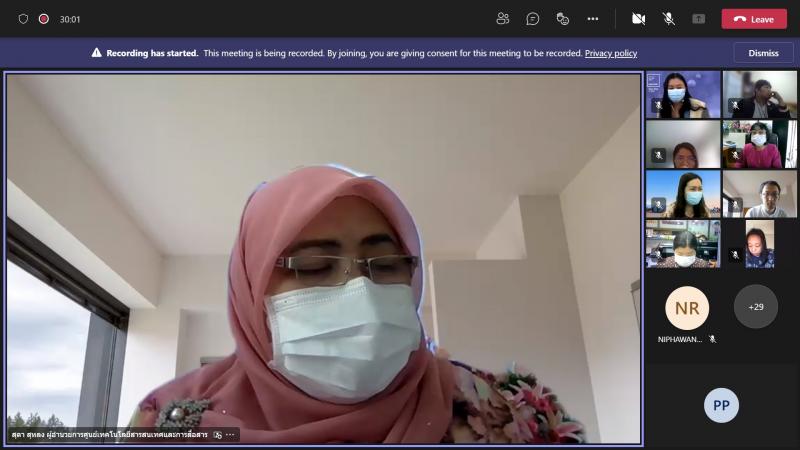Viewport: 800px width, 450px height.
Task: Click the pin icon beside the speaker's name
Action: tap(218, 435)
